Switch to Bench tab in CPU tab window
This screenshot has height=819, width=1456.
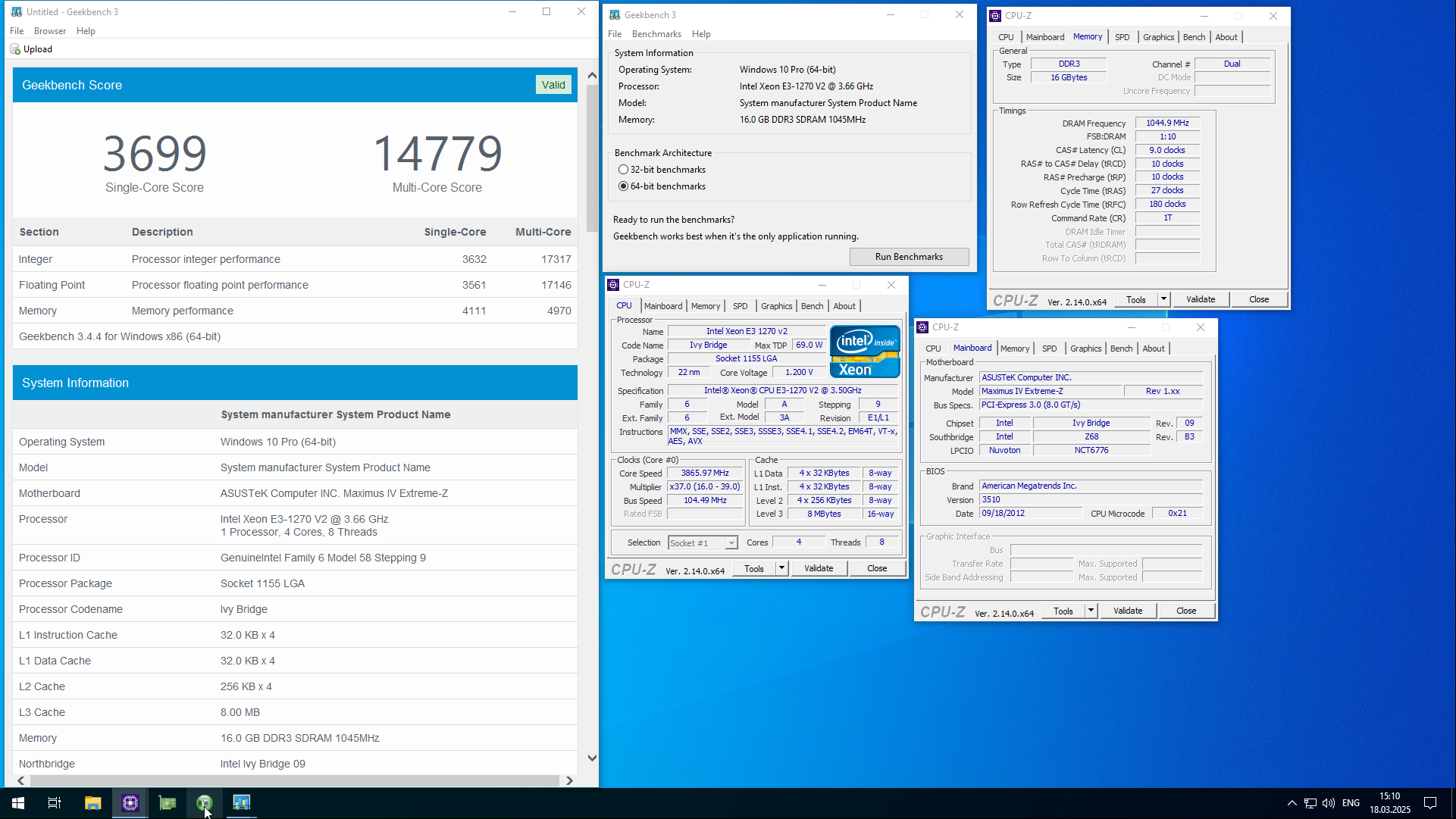[x=812, y=306]
